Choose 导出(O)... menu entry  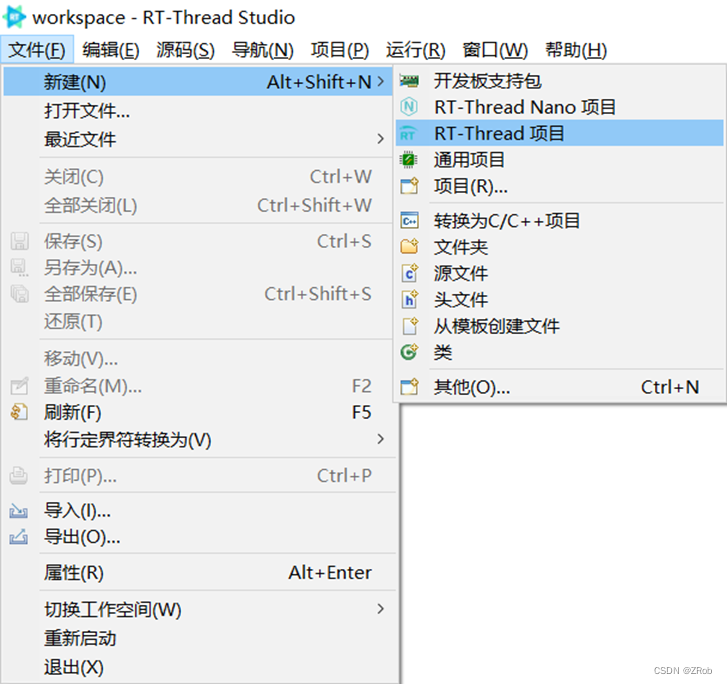[198, 537]
